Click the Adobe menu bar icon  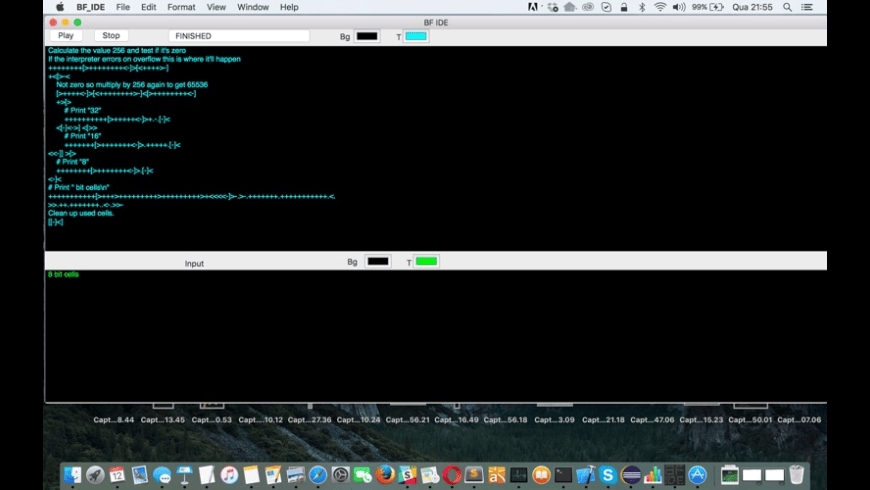532,7
